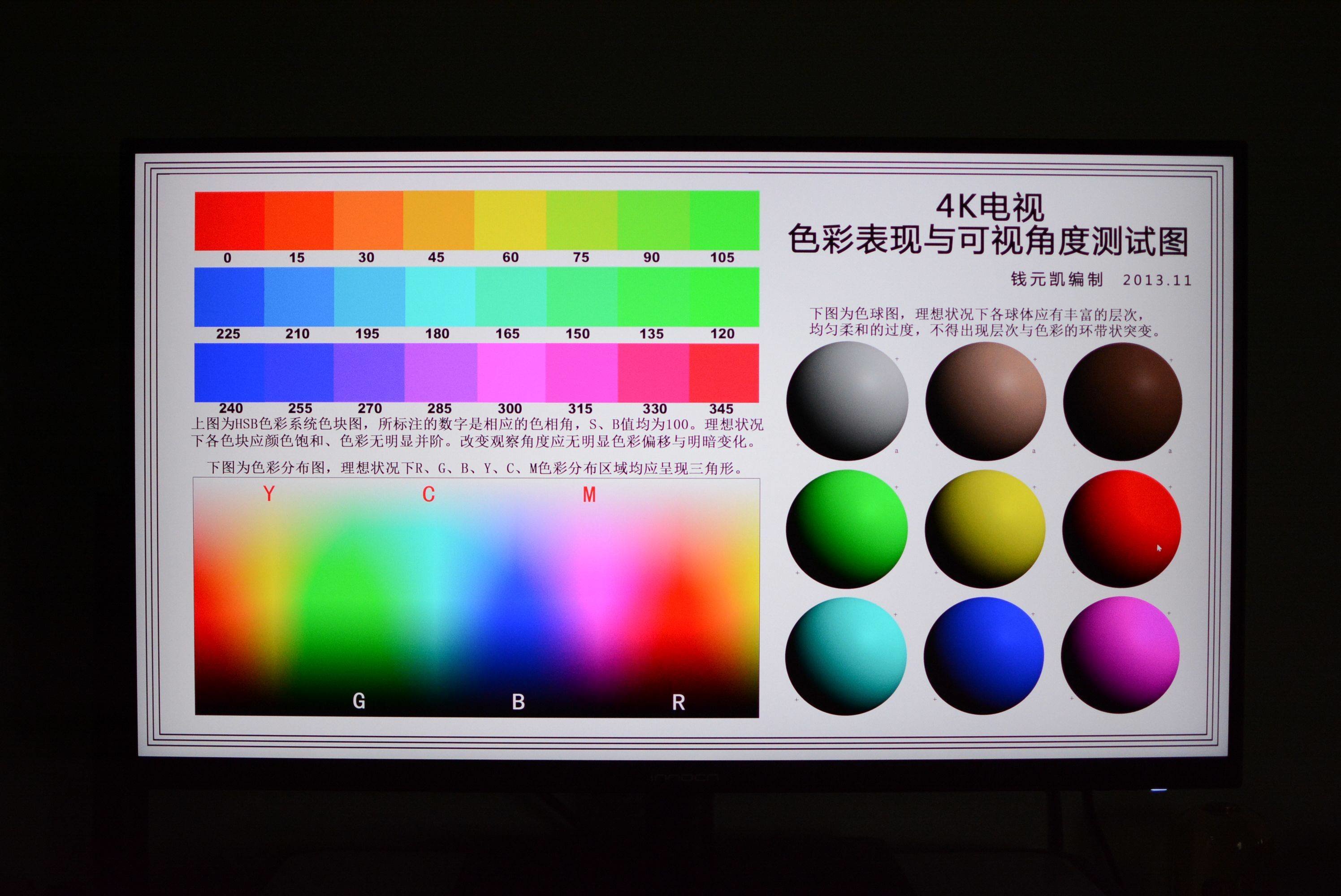Click the green sphere

point(847,529)
